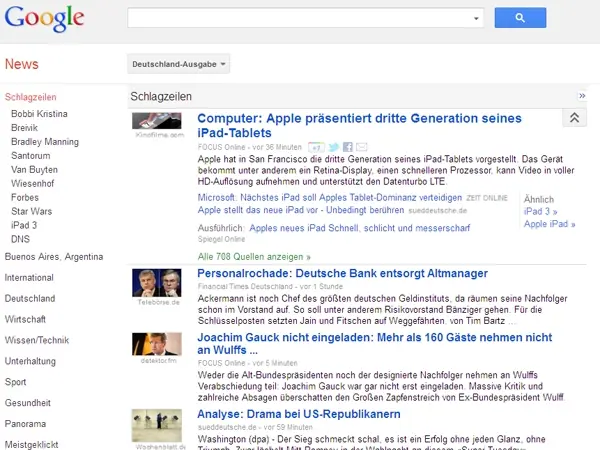Open Panorama section
Image resolution: width=600 pixels, height=450 pixels.
pos(25,424)
